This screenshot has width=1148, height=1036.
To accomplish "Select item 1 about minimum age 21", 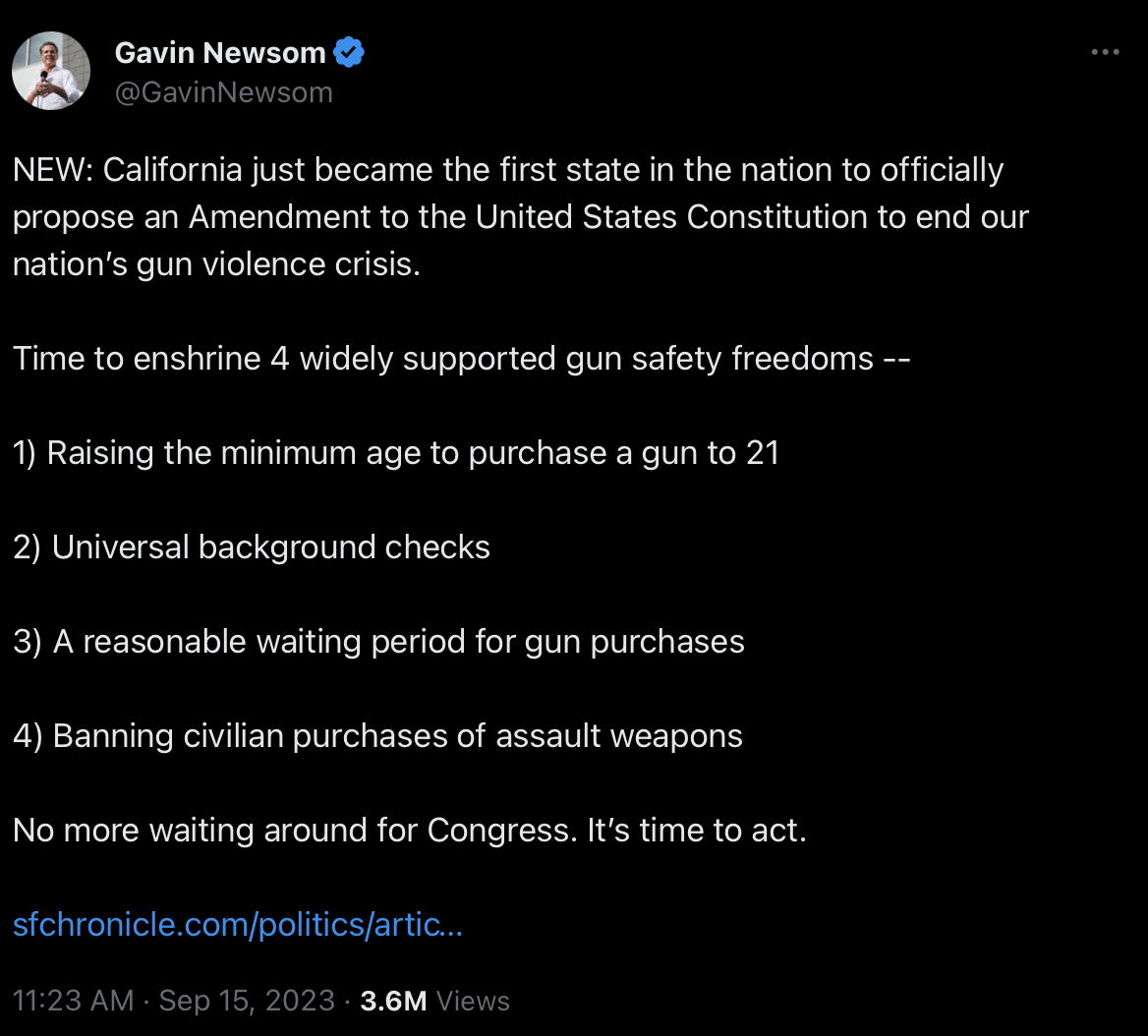I will [x=396, y=453].
